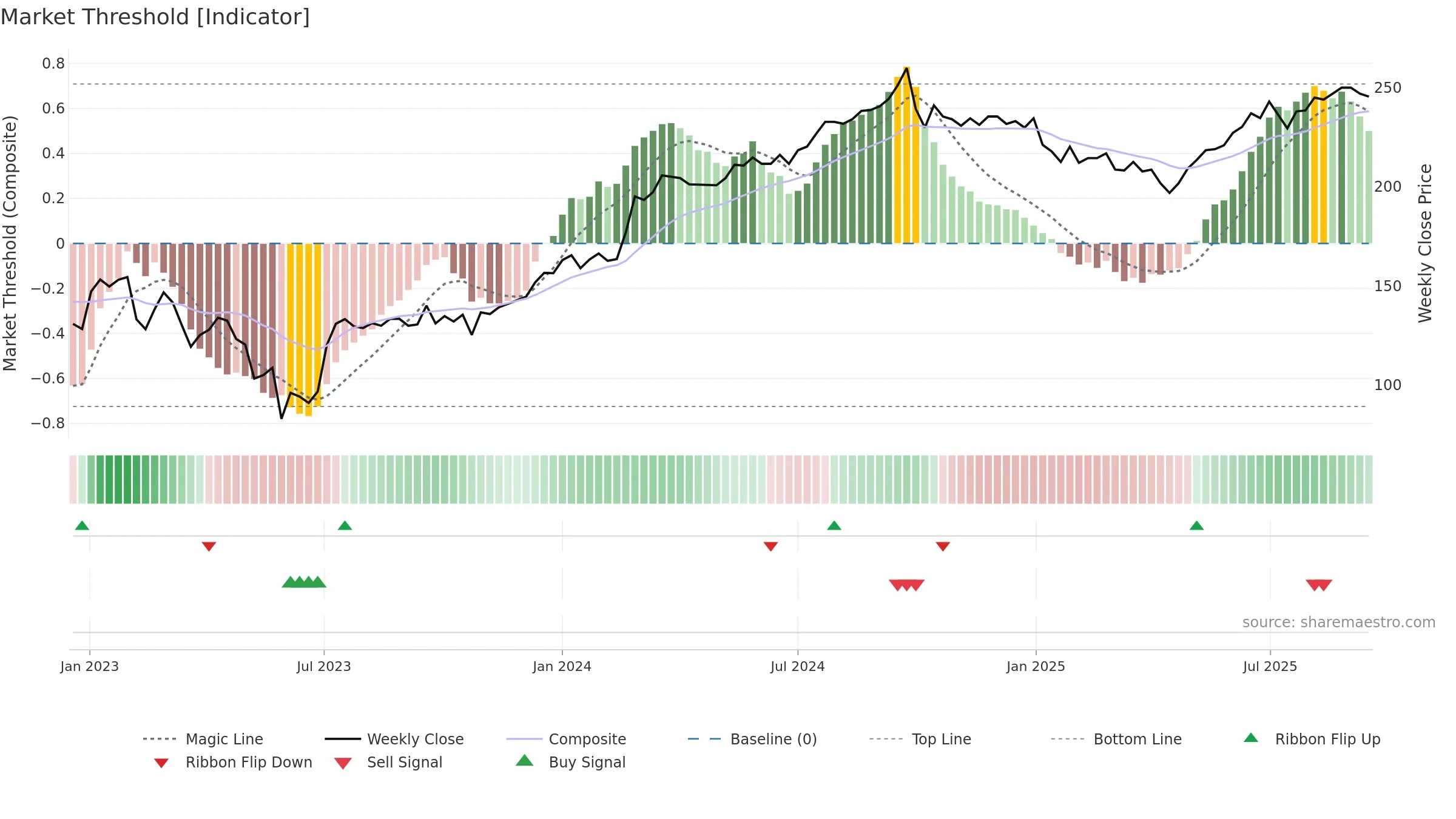Click the Ribbon Flip Up marker before Jul 2025
1456x819 pixels.
1196,525
